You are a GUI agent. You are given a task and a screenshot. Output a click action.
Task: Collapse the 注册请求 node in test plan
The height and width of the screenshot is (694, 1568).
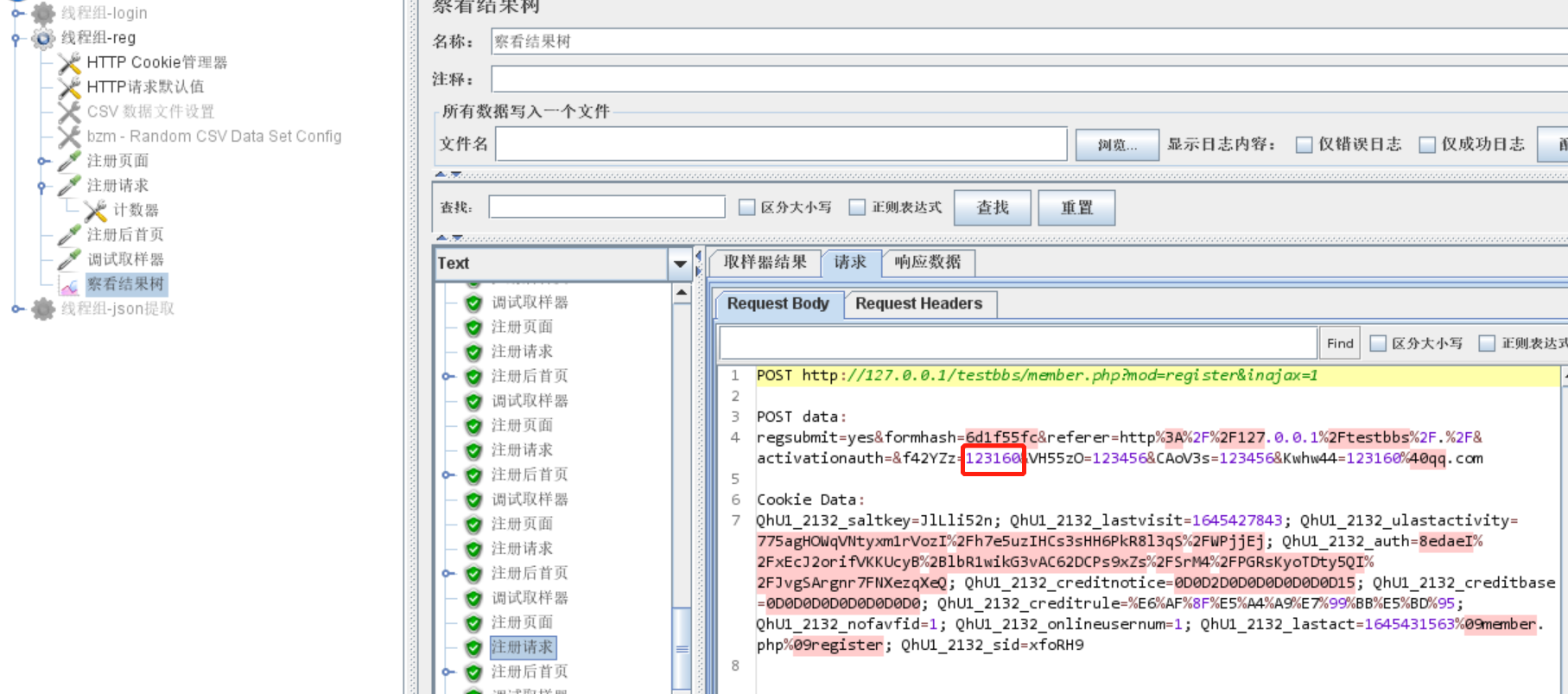tap(43, 186)
